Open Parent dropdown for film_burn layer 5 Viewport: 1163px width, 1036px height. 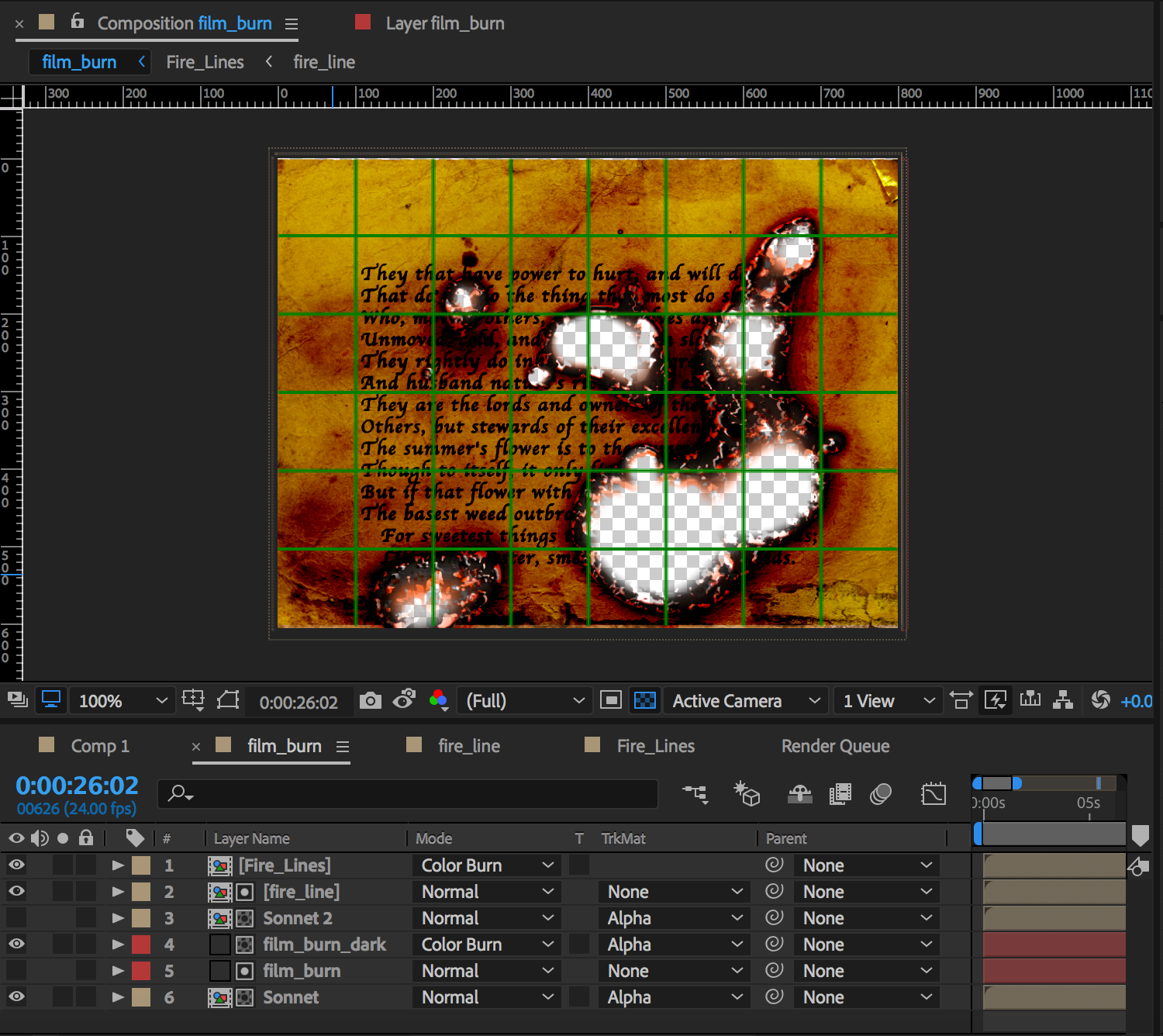[866, 971]
